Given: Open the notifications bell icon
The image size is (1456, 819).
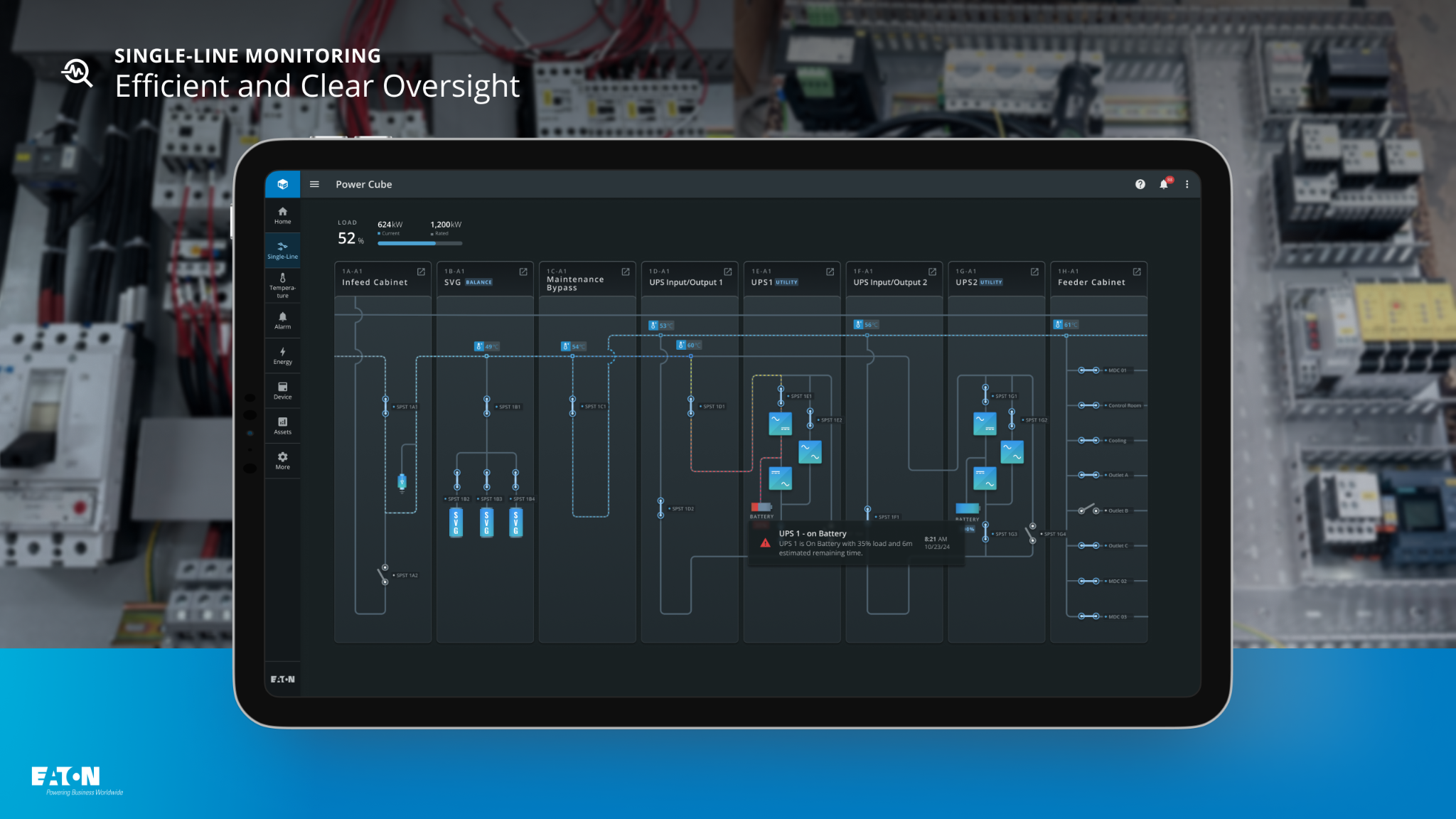Looking at the screenshot, I should (1164, 184).
